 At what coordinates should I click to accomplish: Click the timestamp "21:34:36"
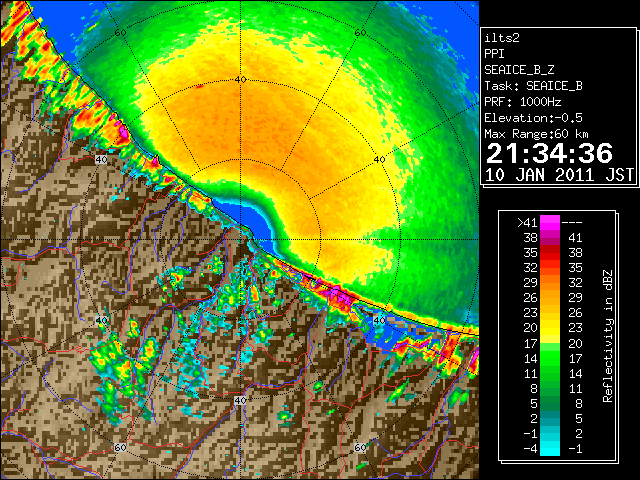549,153
